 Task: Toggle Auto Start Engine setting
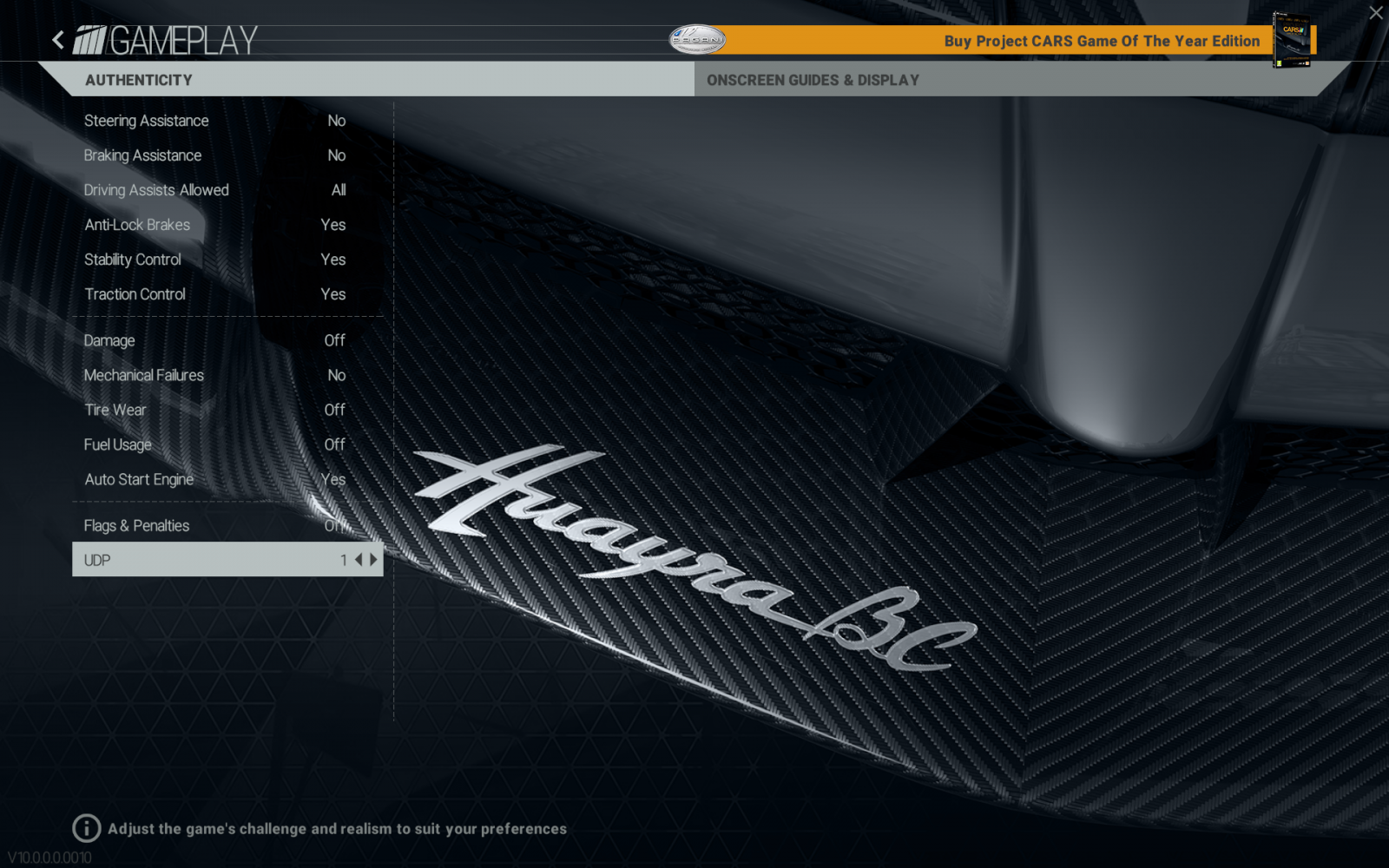[x=227, y=479]
